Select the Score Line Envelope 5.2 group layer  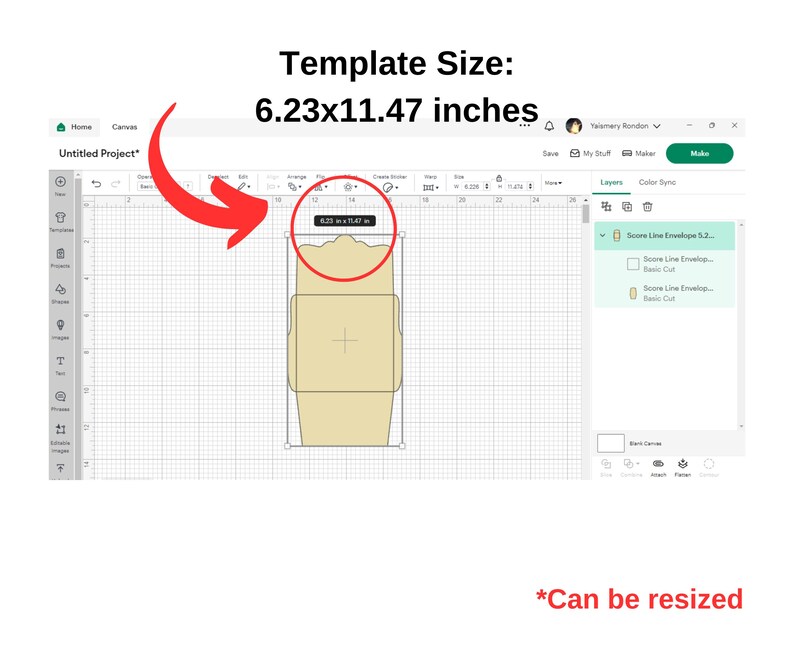pos(664,236)
